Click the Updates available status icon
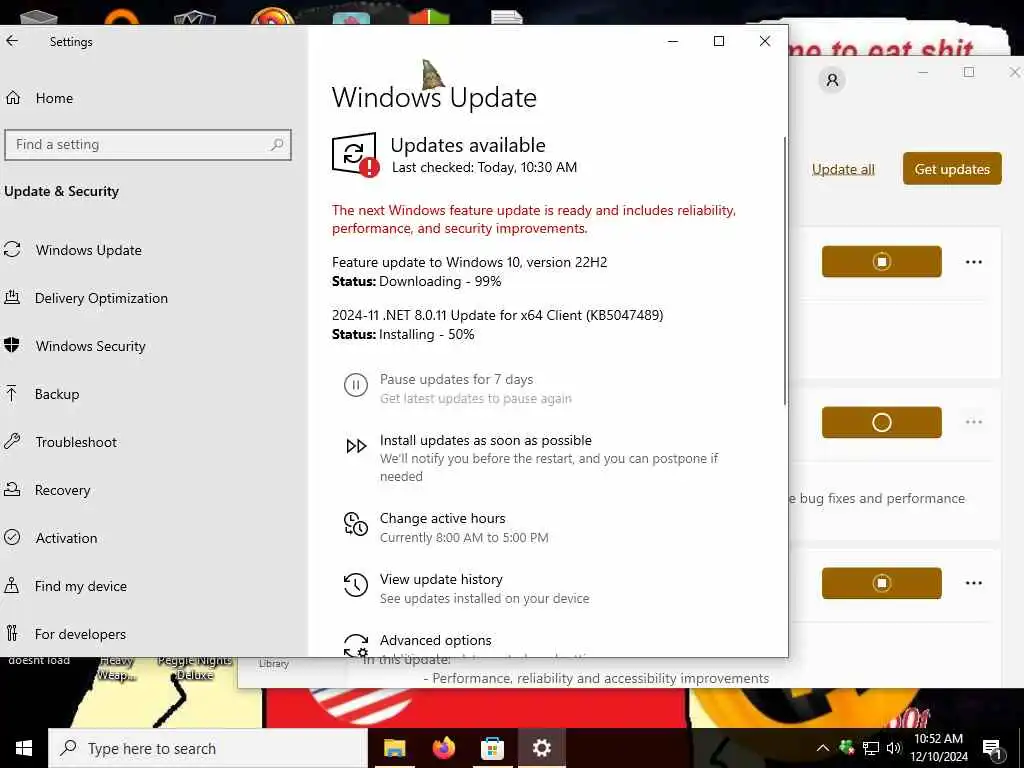1024x768 pixels. [355, 155]
